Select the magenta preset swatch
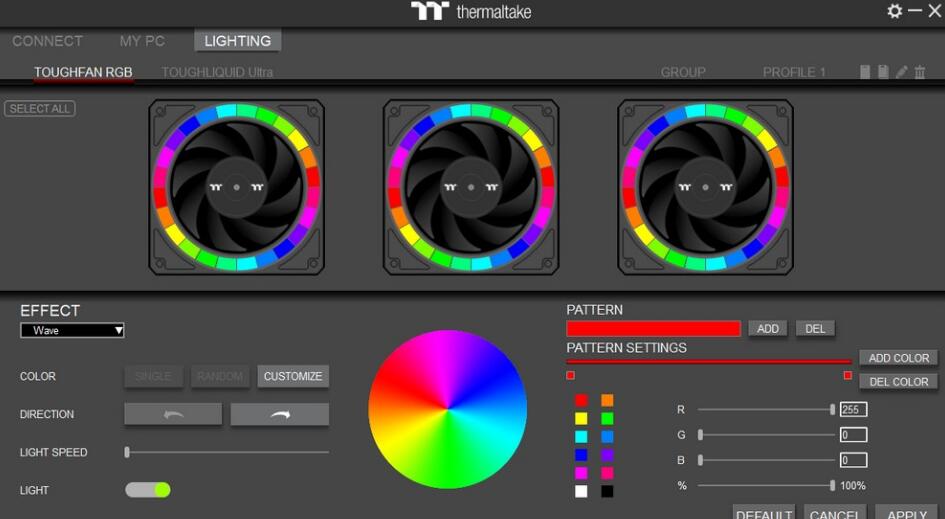Screen dimensions: 945x519 581,473
